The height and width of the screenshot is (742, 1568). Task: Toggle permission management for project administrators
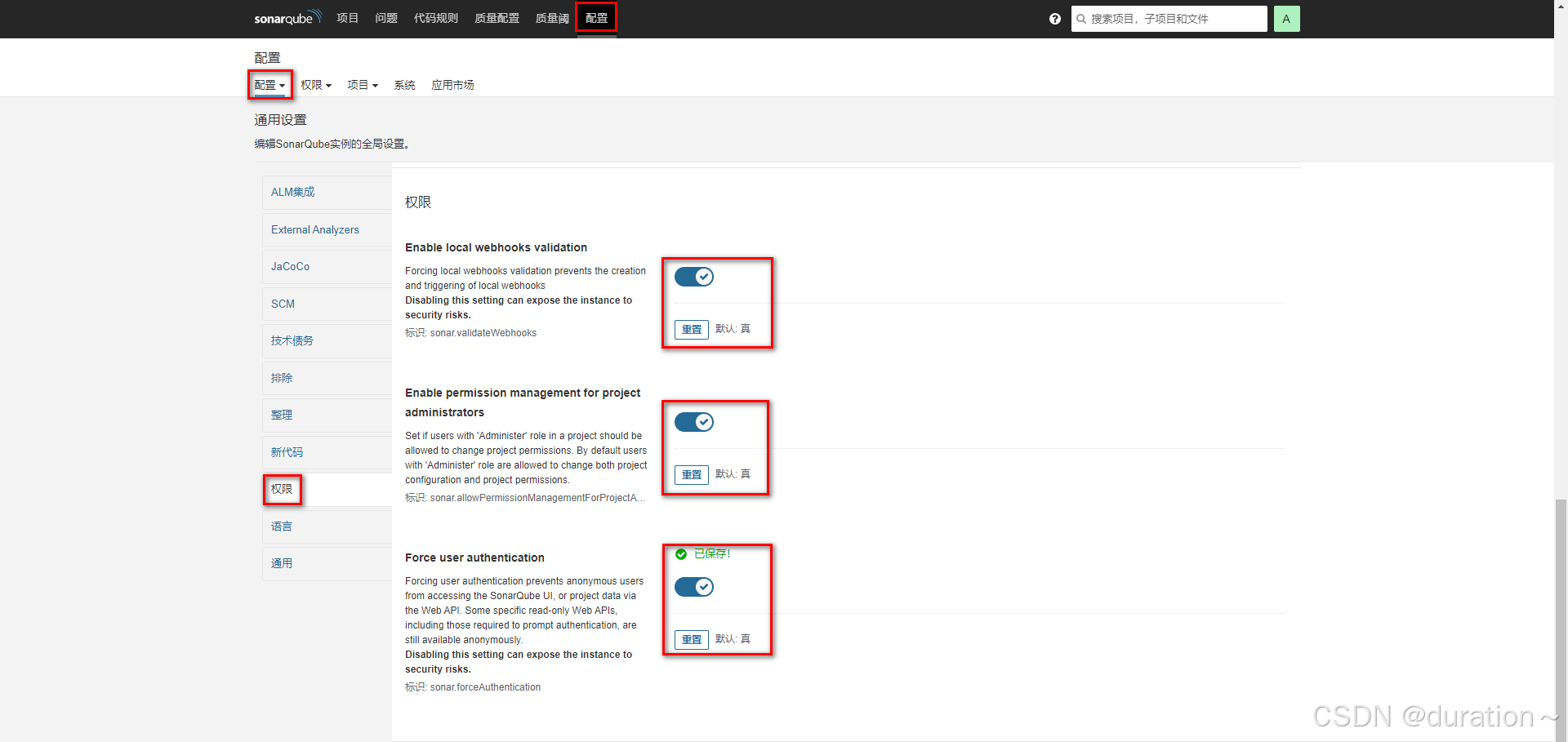[x=693, y=422]
